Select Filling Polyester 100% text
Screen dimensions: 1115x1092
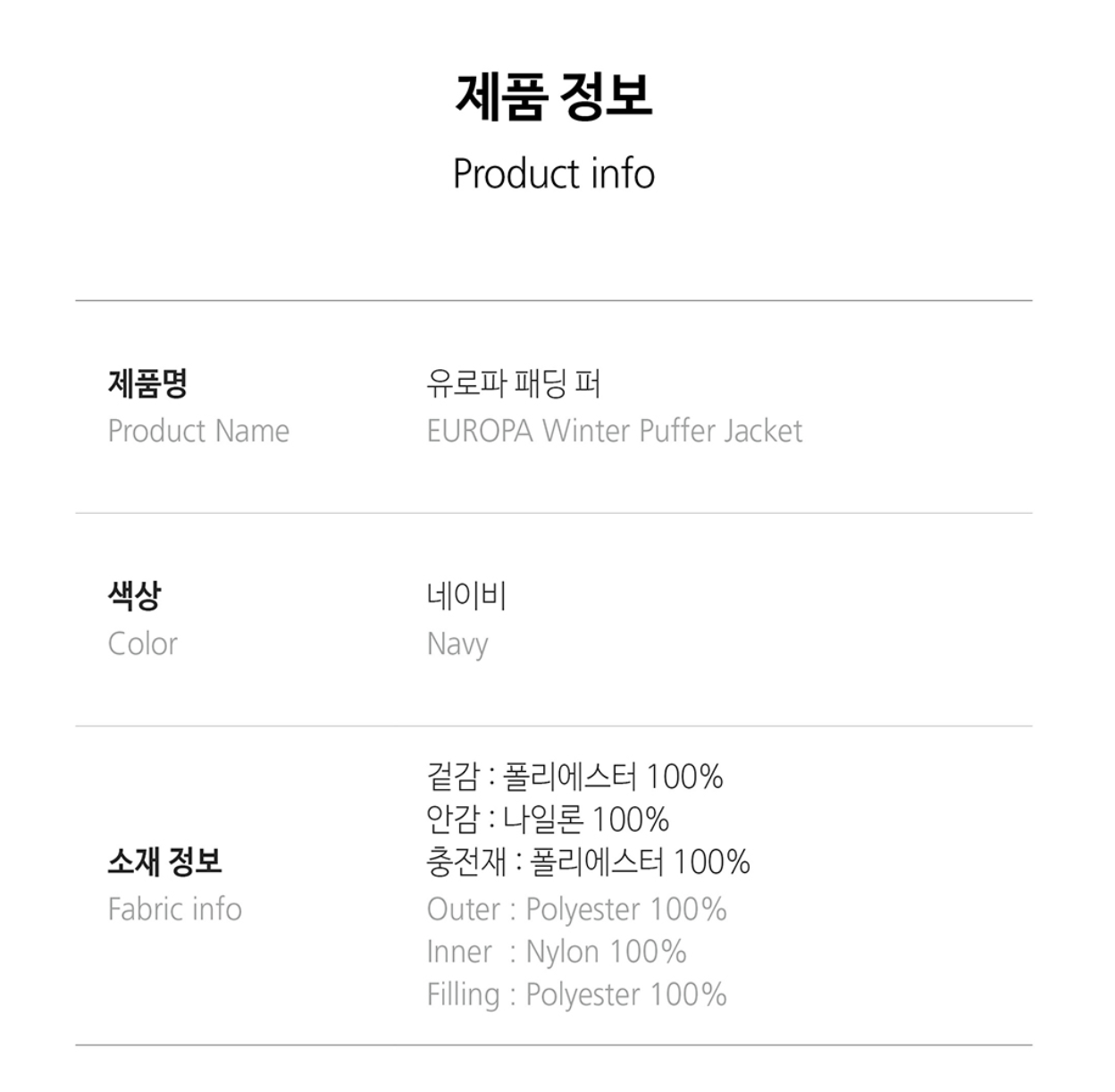pos(576,995)
